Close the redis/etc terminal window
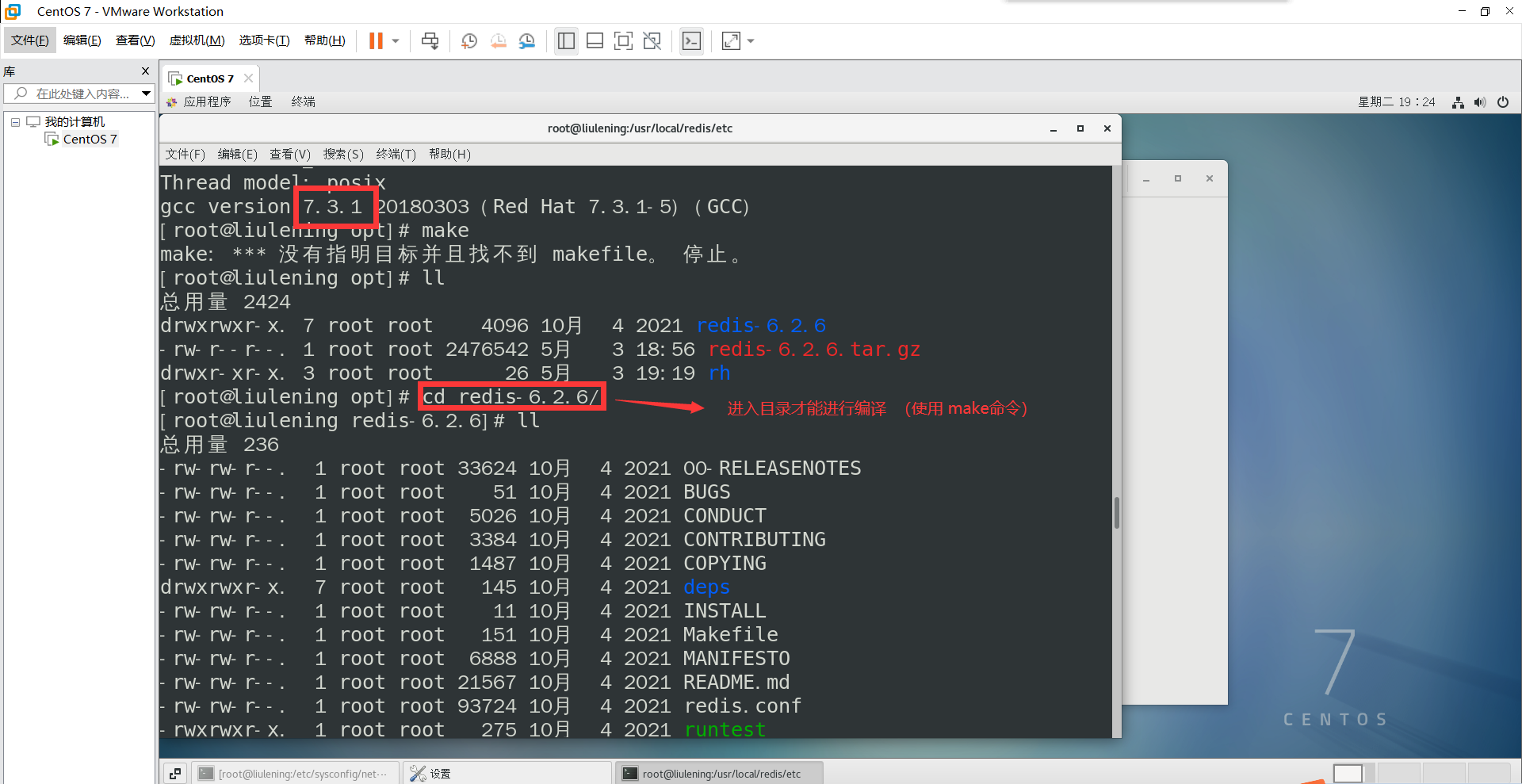The width and height of the screenshot is (1522, 784). click(x=1107, y=128)
